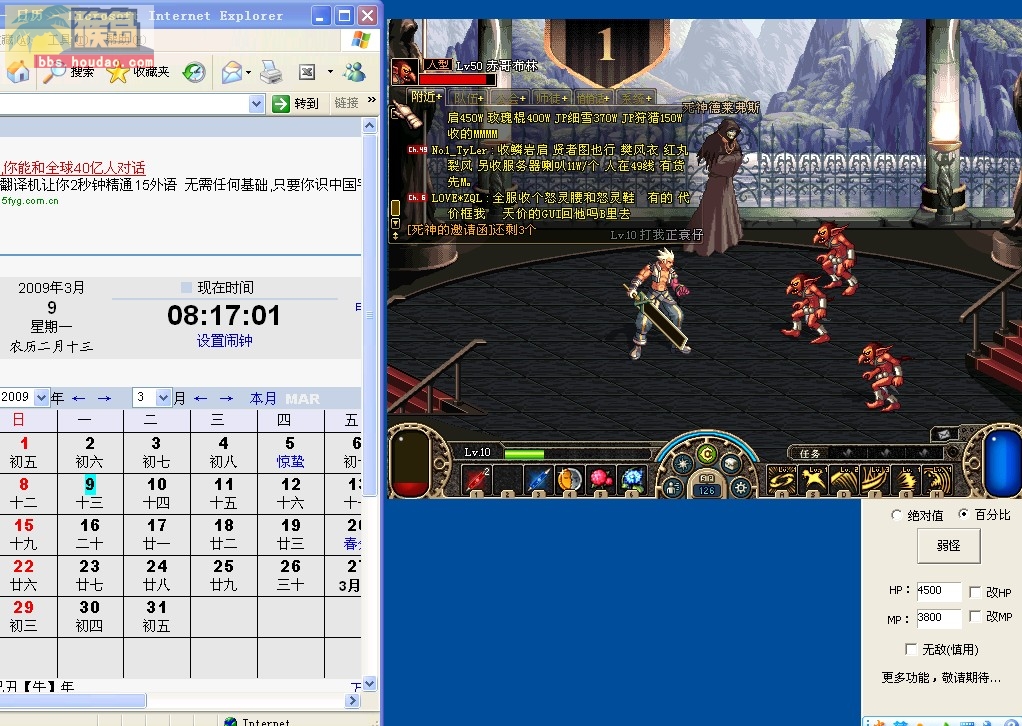This screenshot has height=726, width=1022.
Task: Open the inventory chest button on HUD
Action: [x=731, y=463]
